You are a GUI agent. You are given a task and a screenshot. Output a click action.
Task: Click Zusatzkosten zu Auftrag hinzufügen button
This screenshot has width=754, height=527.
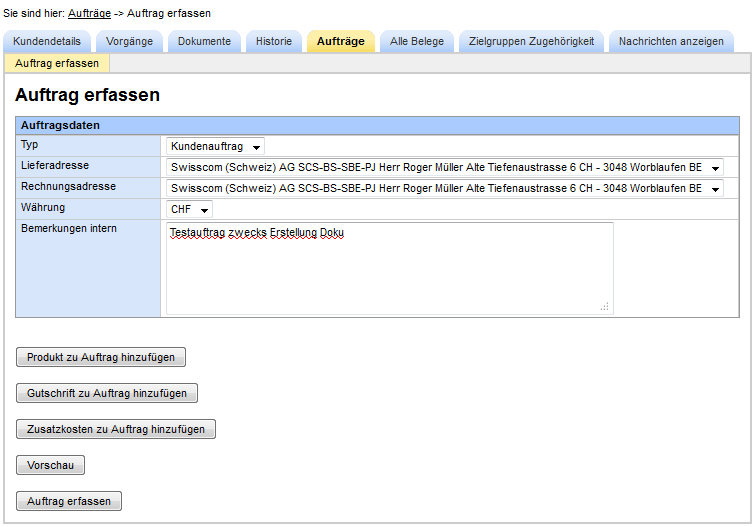coord(116,429)
